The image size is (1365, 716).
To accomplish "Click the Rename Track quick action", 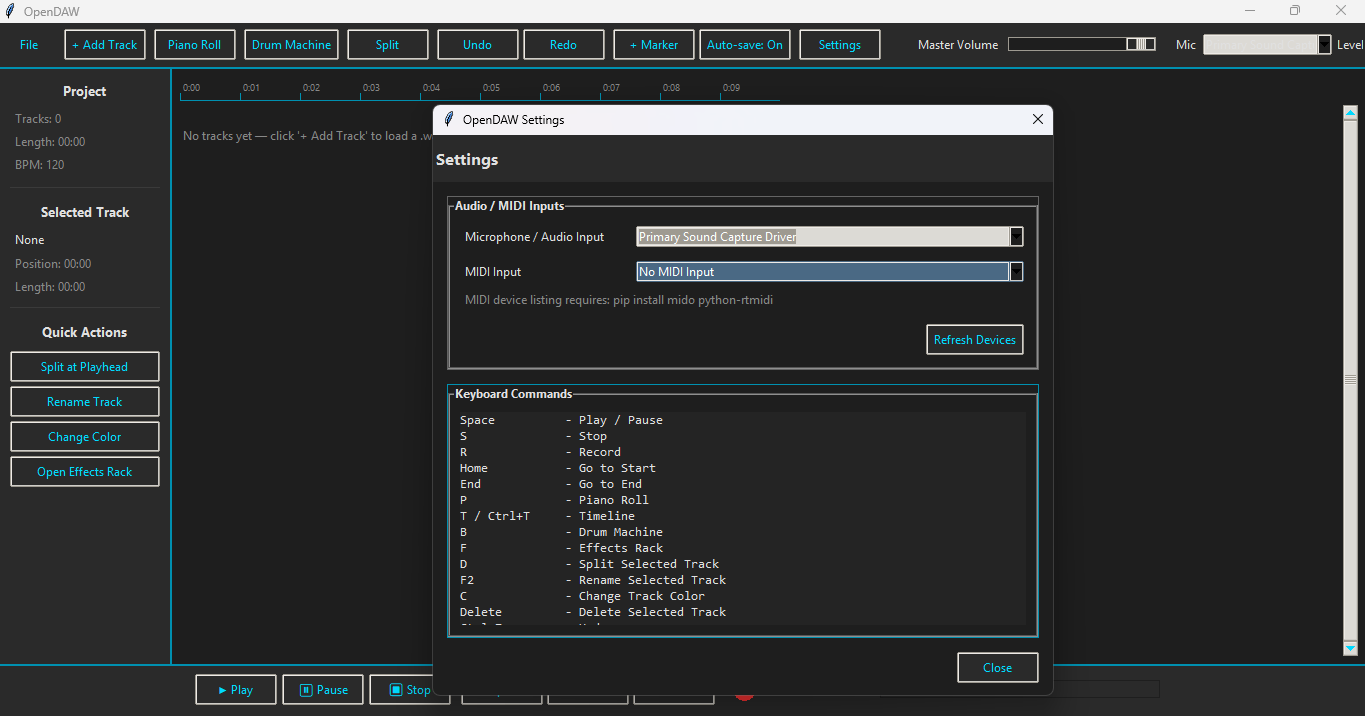I will click(x=85, y=402).
